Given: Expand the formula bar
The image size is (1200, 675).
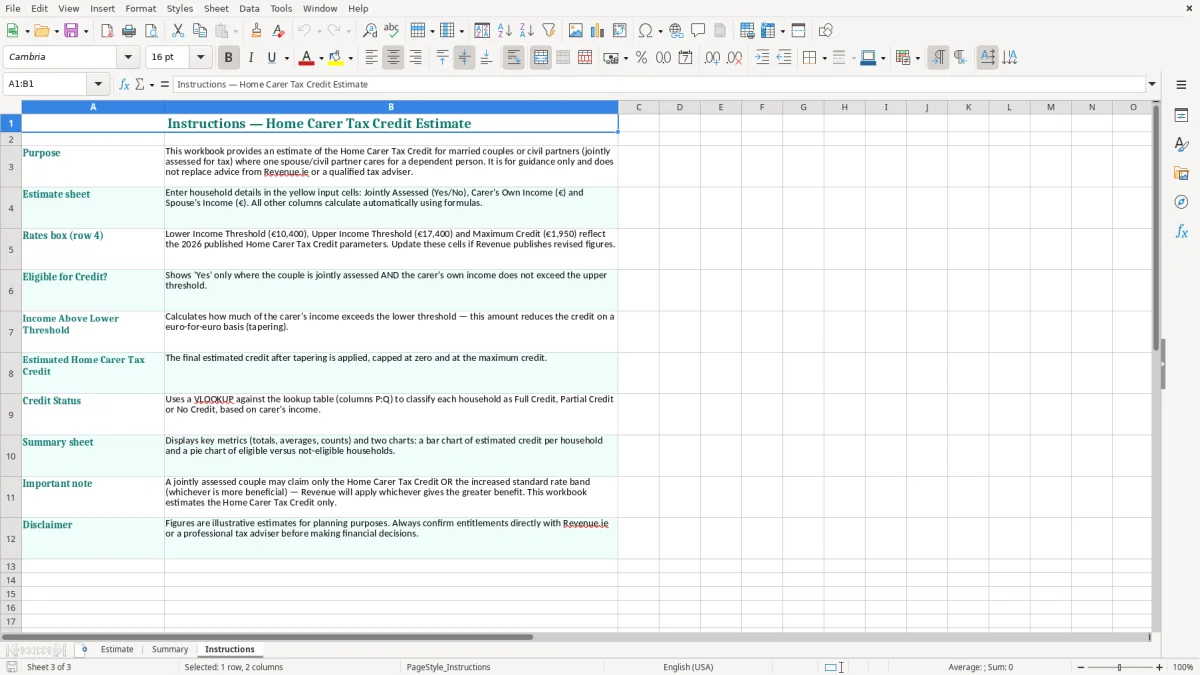Looking at the screenshot, I should [x=1152, y=84].
